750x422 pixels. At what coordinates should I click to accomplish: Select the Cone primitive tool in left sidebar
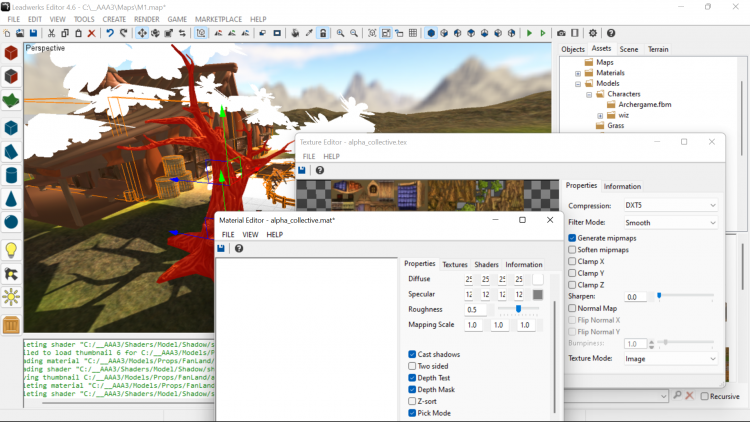tap(11, 198)
